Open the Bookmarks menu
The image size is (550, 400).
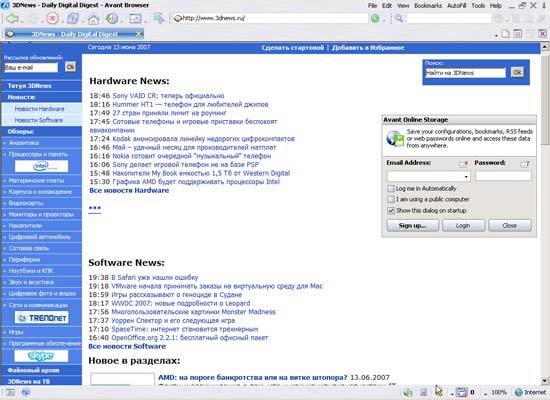[x=428, y=6]
